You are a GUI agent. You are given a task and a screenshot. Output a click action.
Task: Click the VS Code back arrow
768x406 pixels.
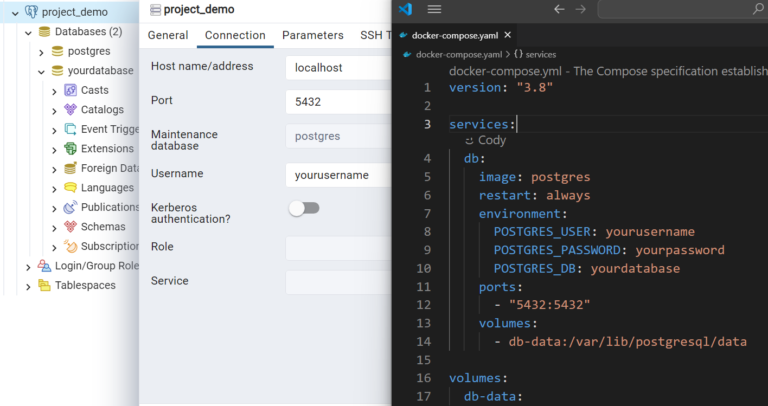(559, 9)
